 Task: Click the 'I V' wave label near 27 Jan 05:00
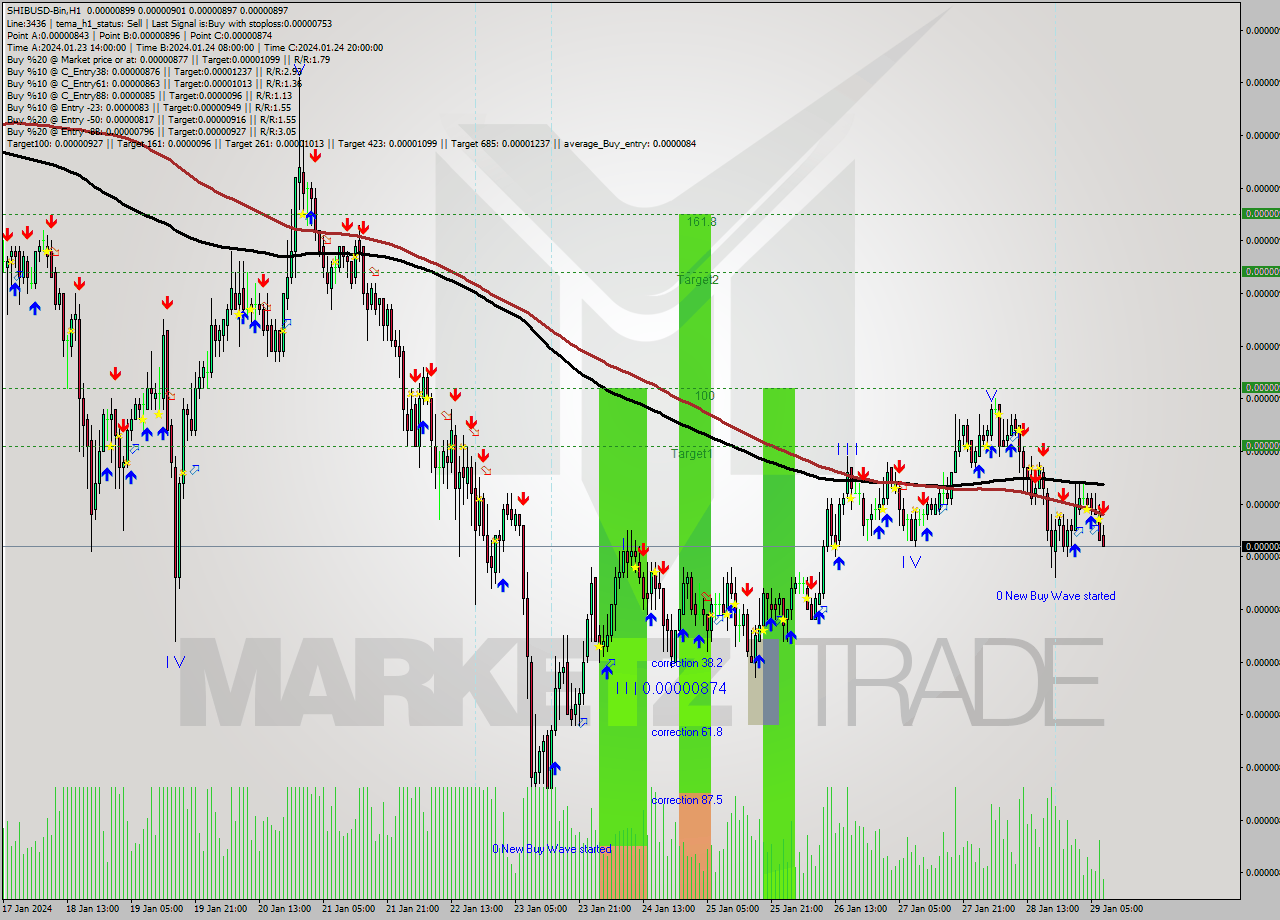point(911,562)
